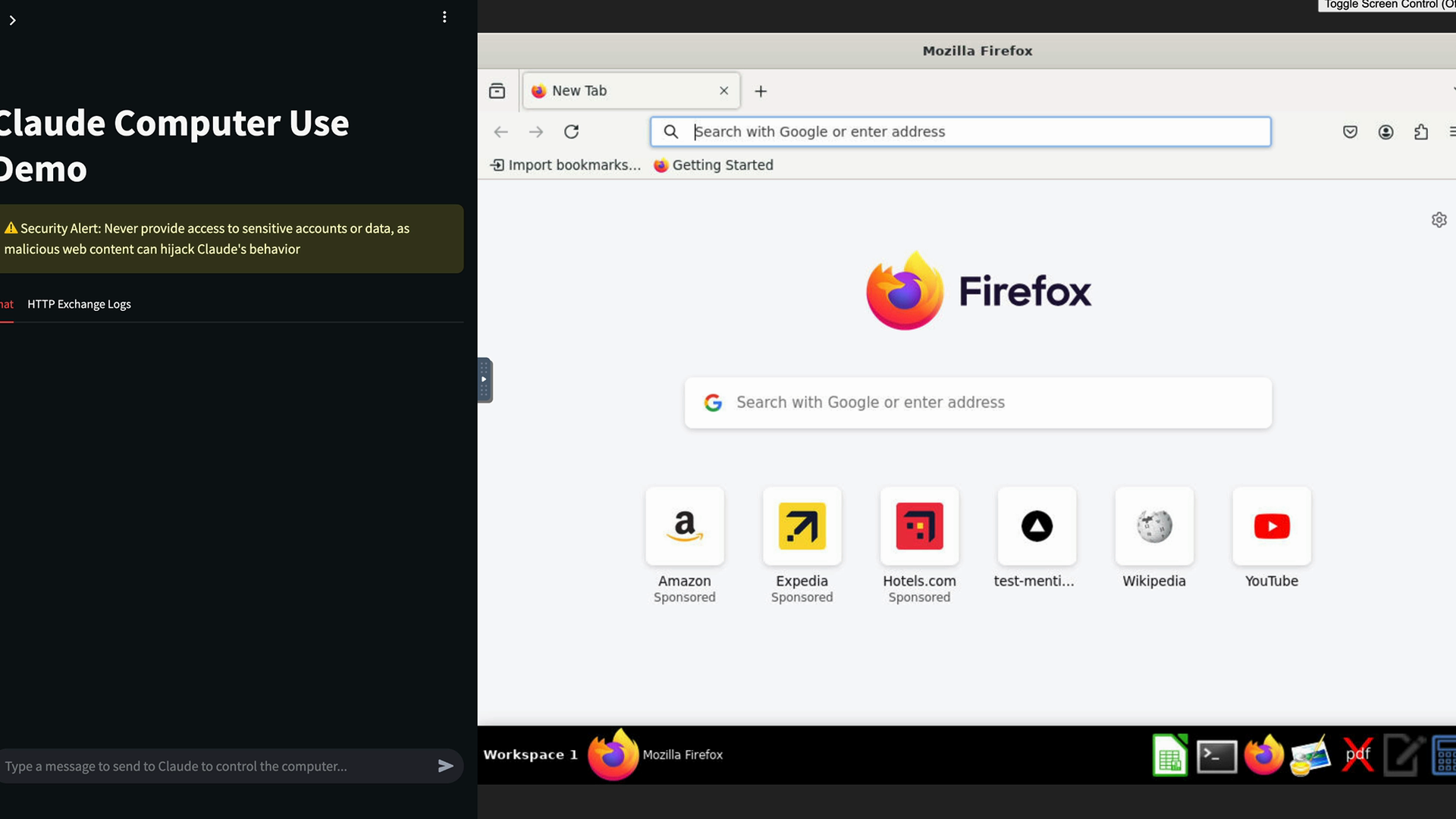Screen dimensions: 1456x819
Task: Focus the Firefox address bar
Action: coord(961,132)
